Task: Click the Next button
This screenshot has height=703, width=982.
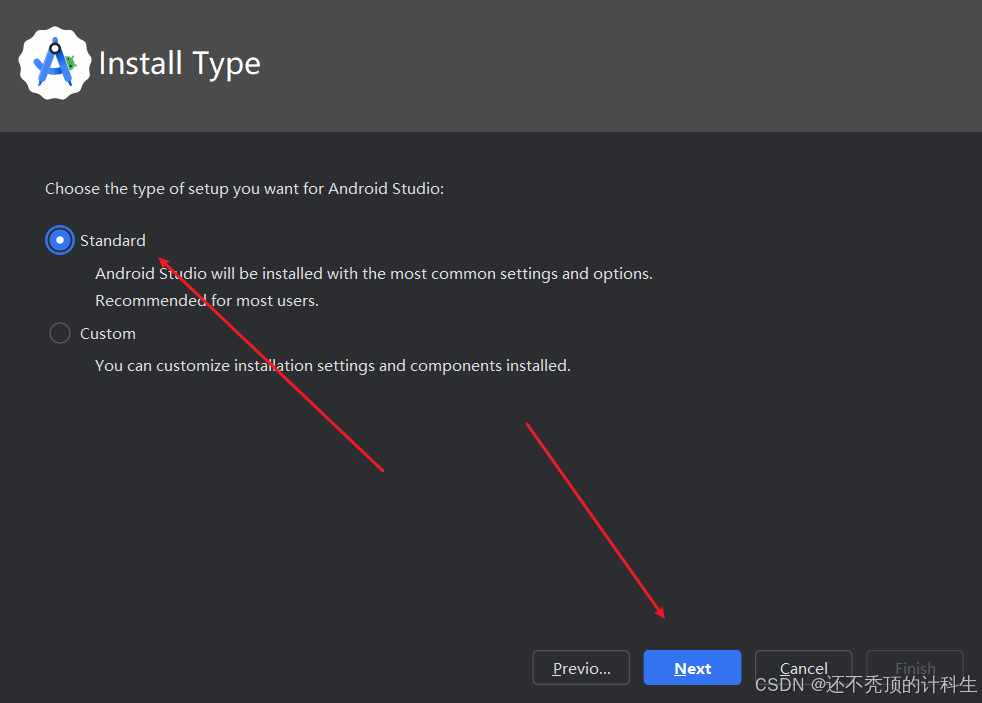Action: (x=692, y=668)
